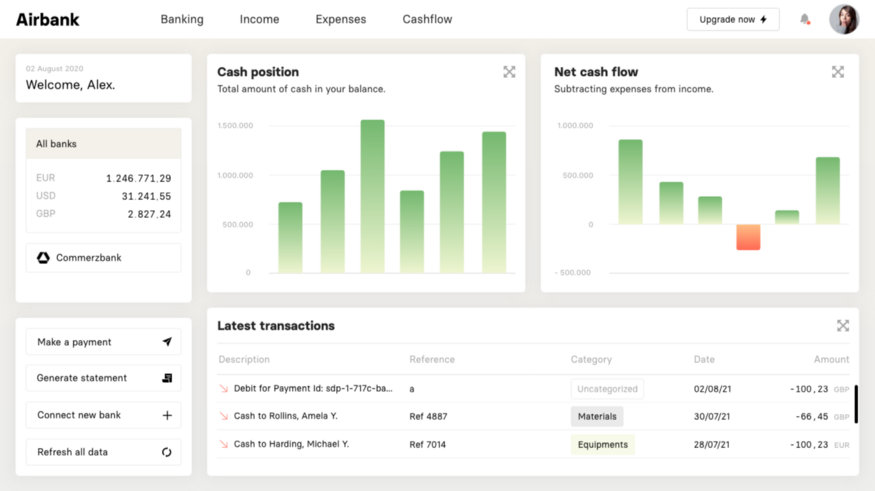Click the Materials category tag
This screenshot has width=875, height=491.
pyautogui.click(x=597, y=416)
